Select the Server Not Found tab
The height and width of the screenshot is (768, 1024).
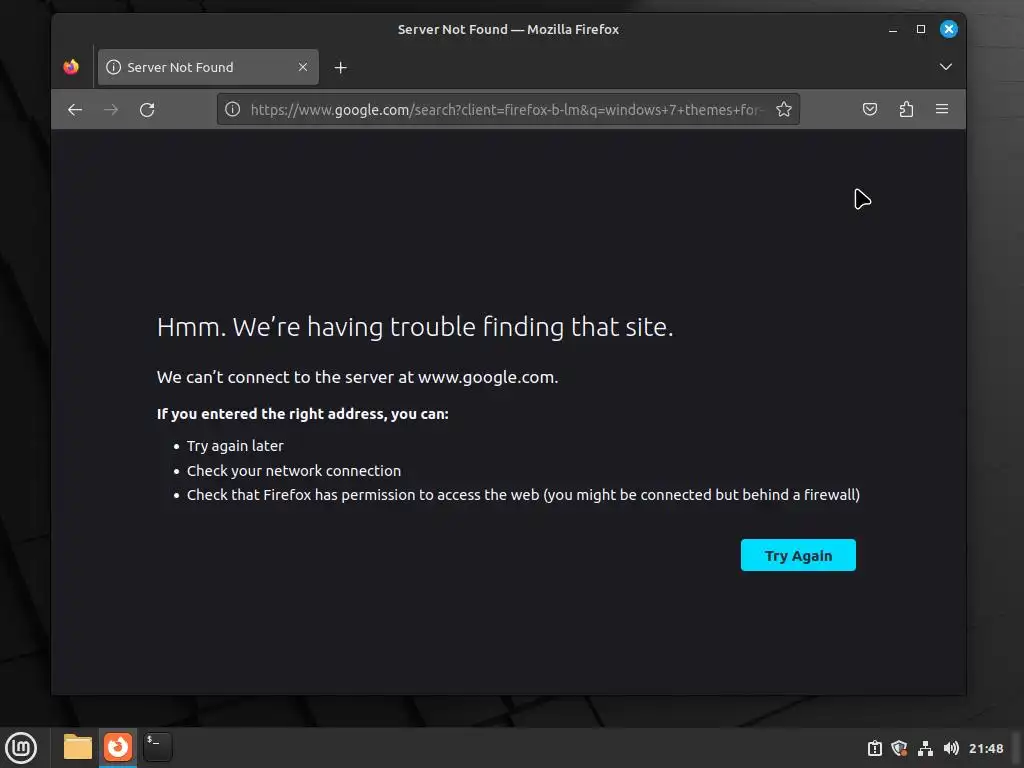click(x=208, y=67)
